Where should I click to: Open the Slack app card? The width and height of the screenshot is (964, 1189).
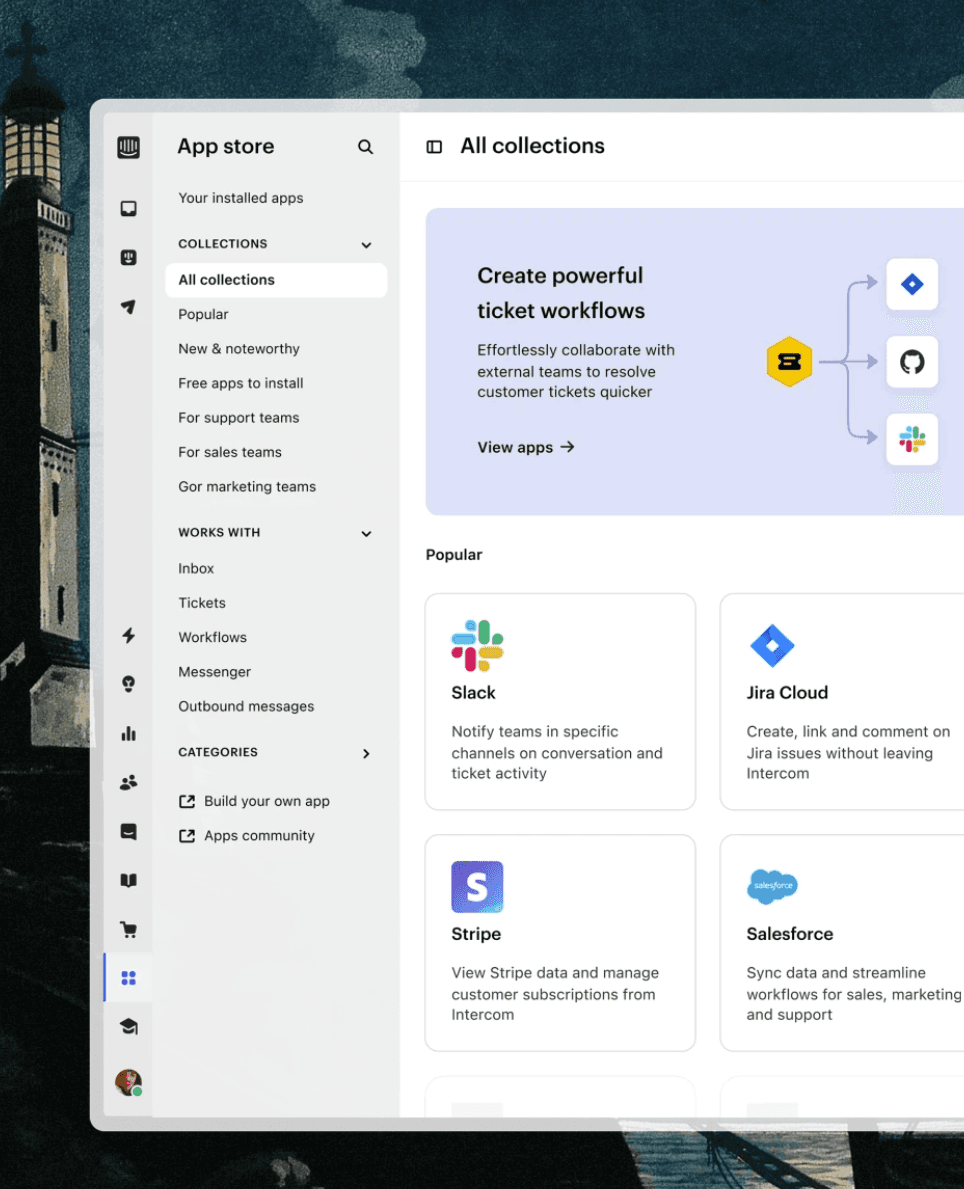pos(560,701)
